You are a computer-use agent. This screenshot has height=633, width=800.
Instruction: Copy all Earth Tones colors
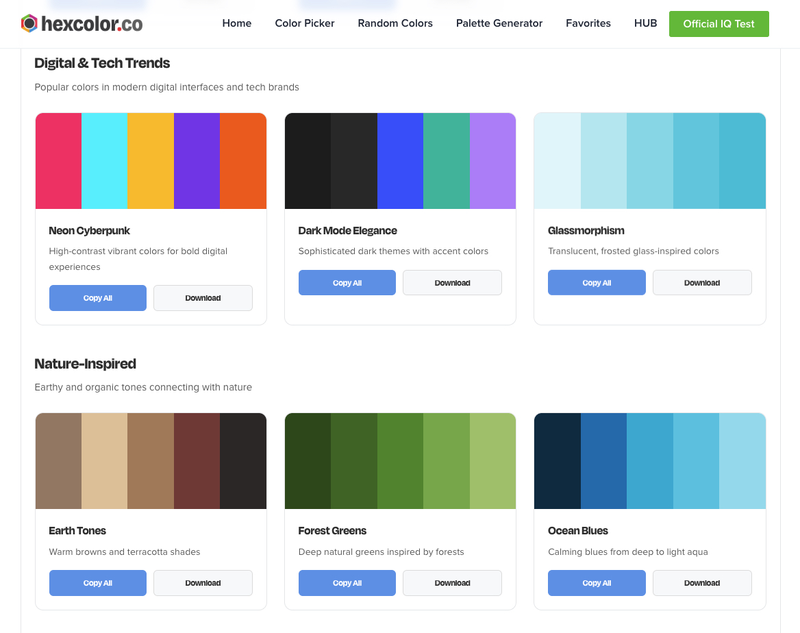pyautogui.click(x=98, y=583)
